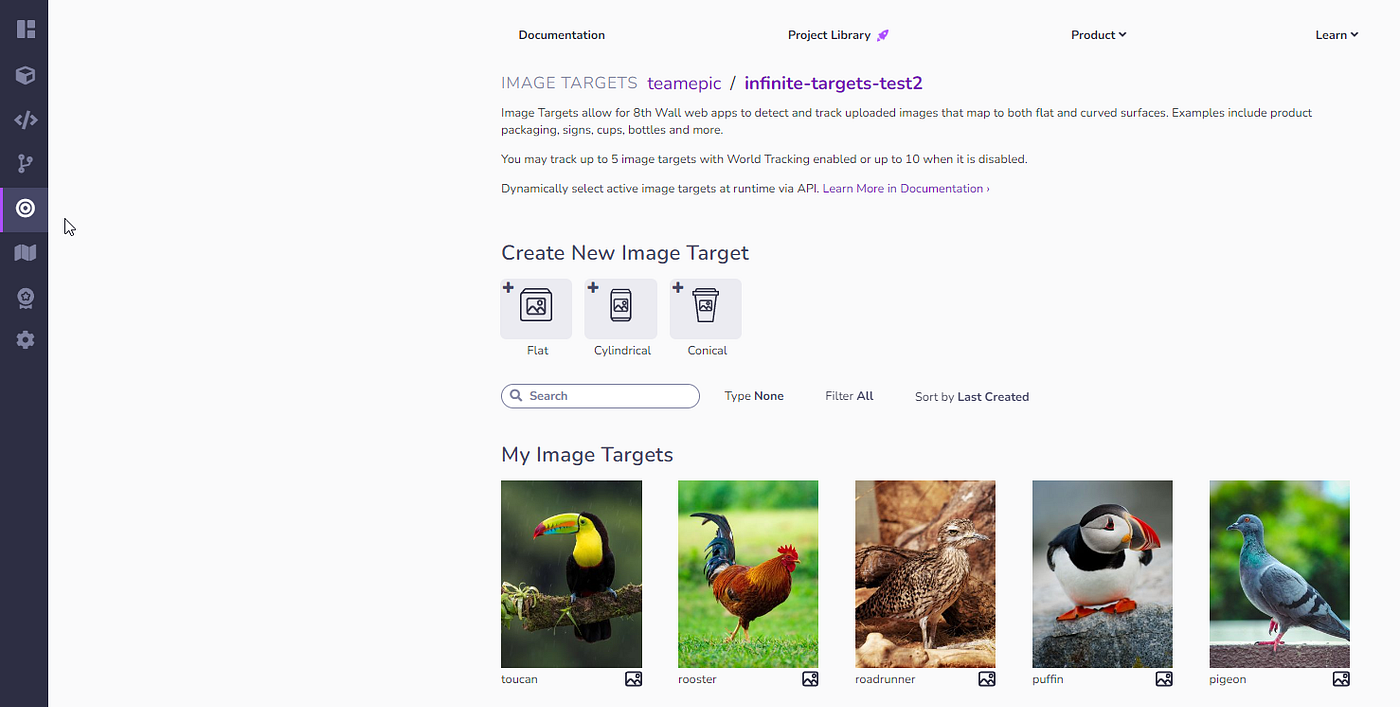Screen dimensions: 1400x707
Task: Open the dashboard icon in sidebar
Action: (x=26, y=29)
